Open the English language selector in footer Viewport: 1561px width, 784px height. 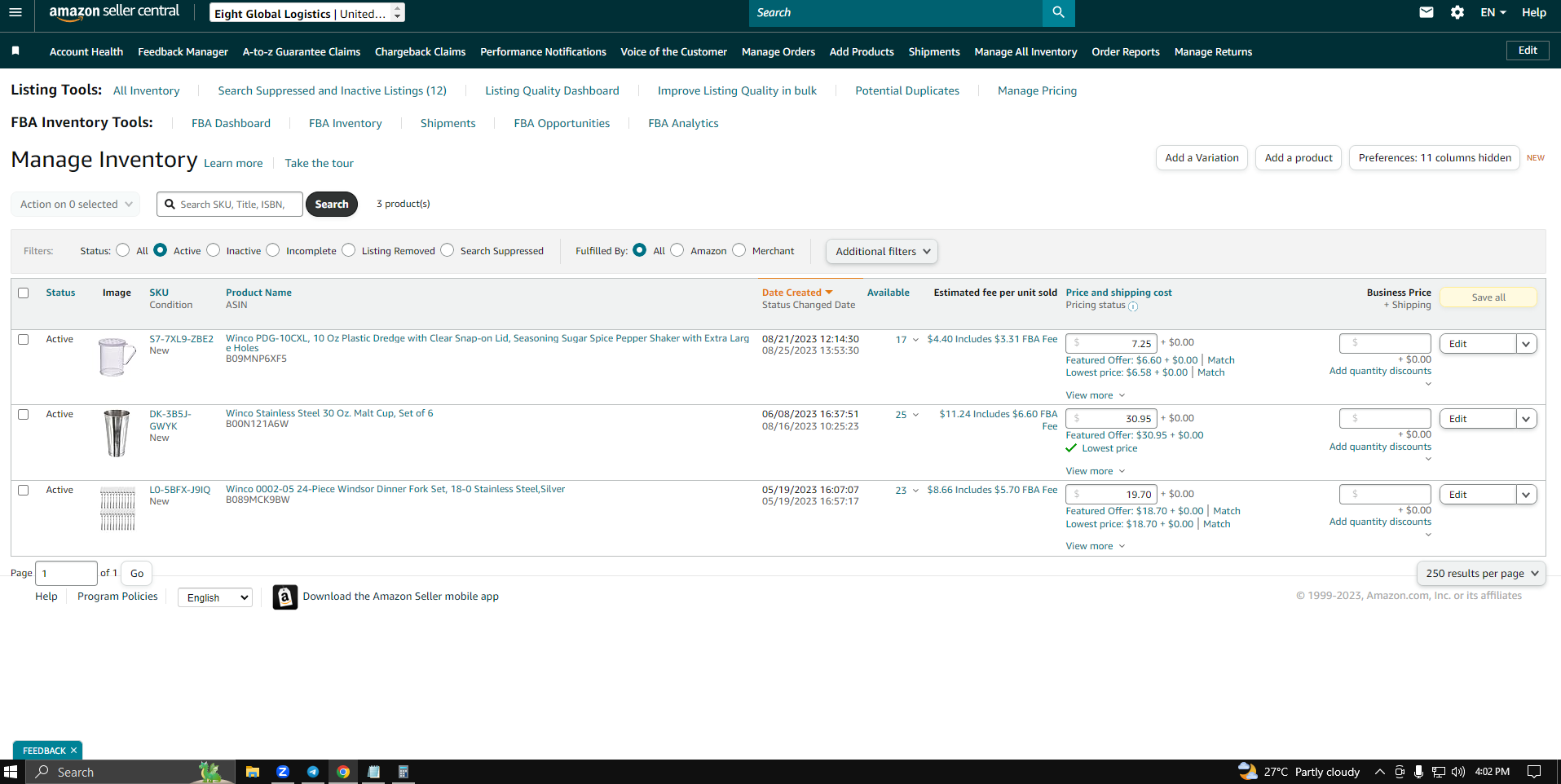tap(215, 598)
